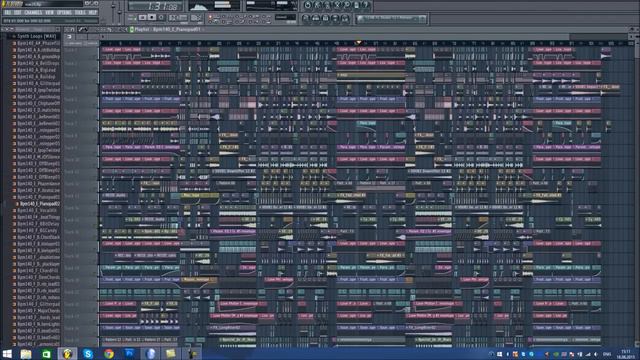Open the TOOLS menu
Viewport: 640px width, 360px height.
point(80,13)
